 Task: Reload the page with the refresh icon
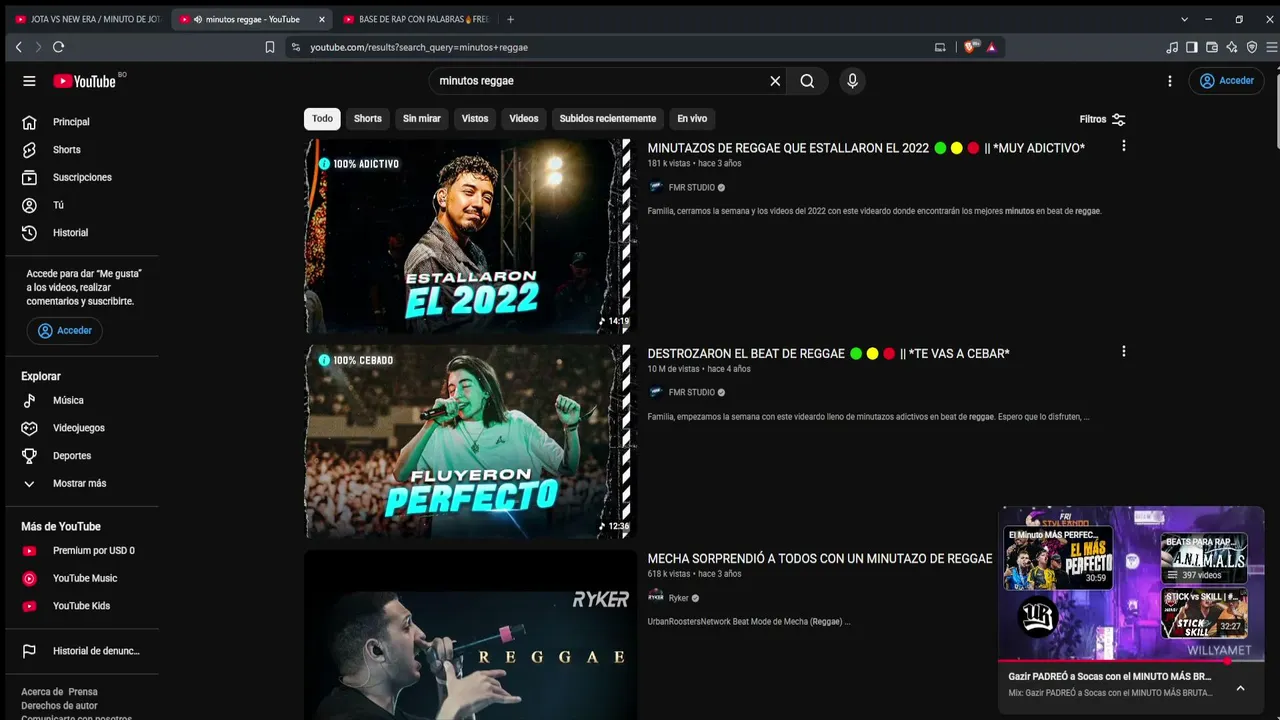[x=58, y=47]
